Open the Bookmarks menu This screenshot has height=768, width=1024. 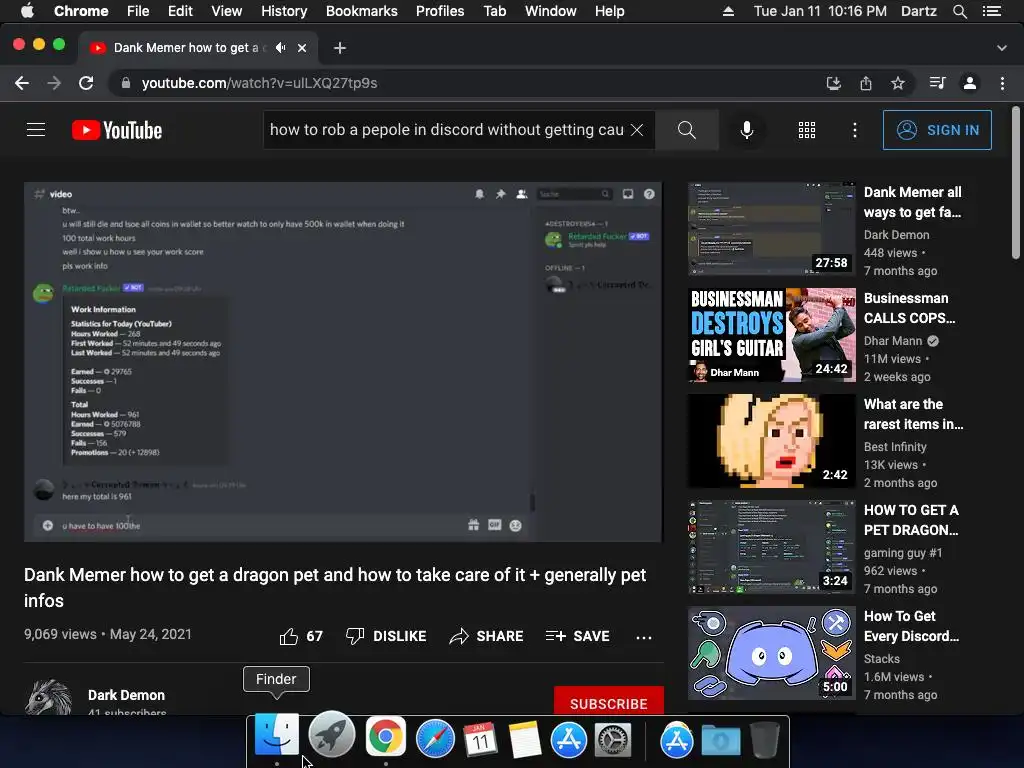(x=362, y=11)
